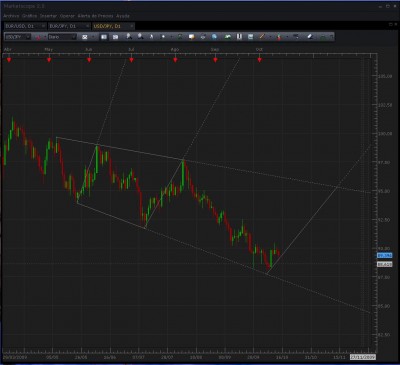Screen dimensions: 400x365
Task: Switch to the EUR/USD, D1 chart tab
Action: [x=20, y=26]
